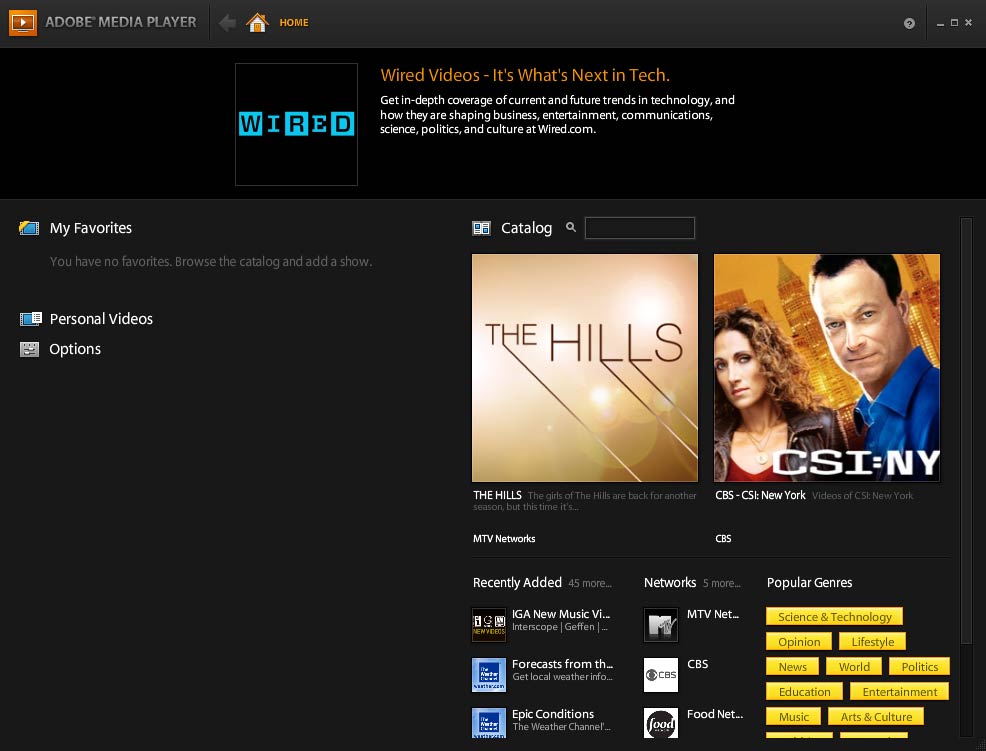Screen dimensions: 986x751
Task: Open help via the question mark icon
Action: click(909, 23)
